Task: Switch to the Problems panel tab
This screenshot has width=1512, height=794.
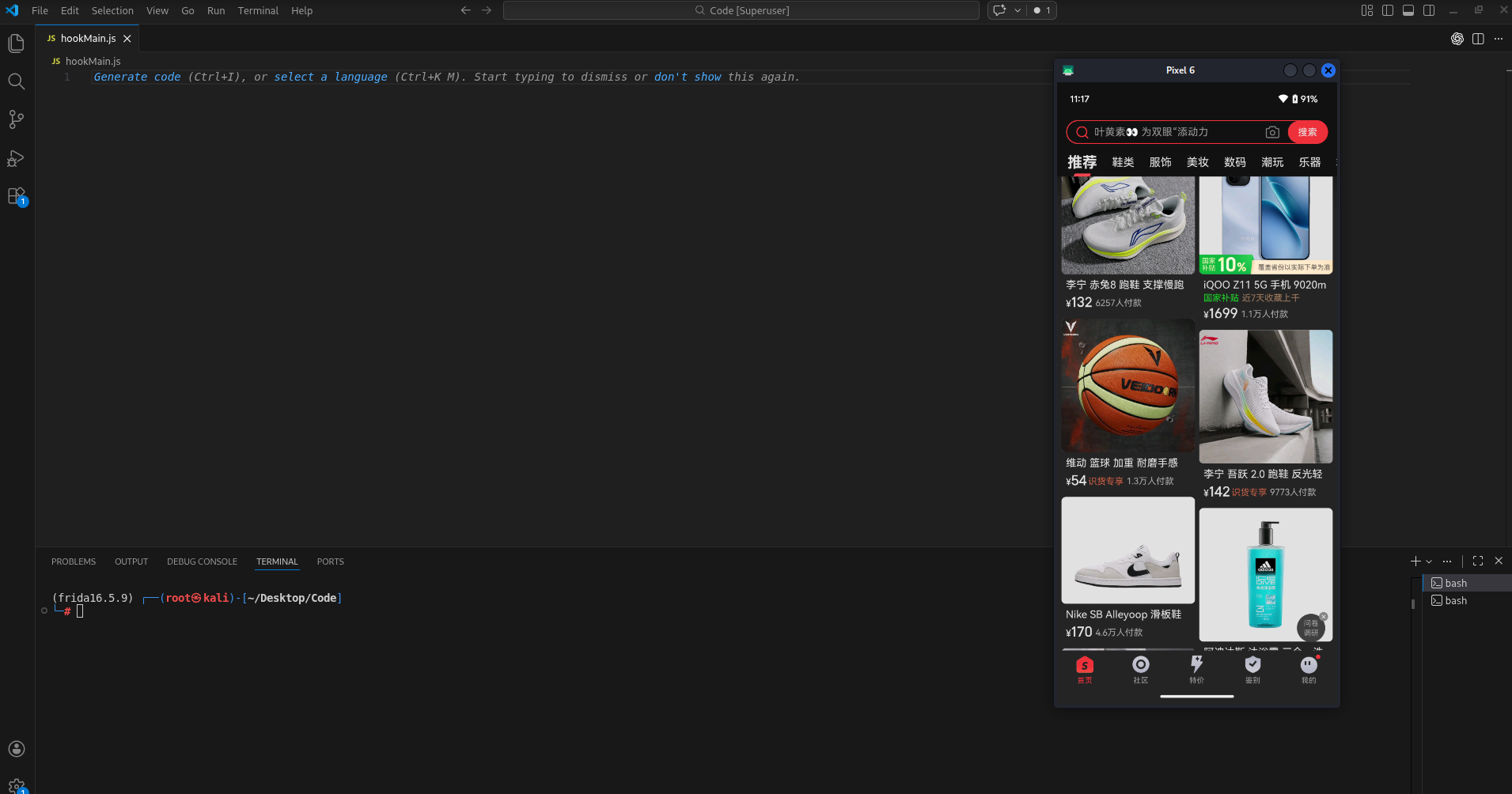Action: [74, 561]
